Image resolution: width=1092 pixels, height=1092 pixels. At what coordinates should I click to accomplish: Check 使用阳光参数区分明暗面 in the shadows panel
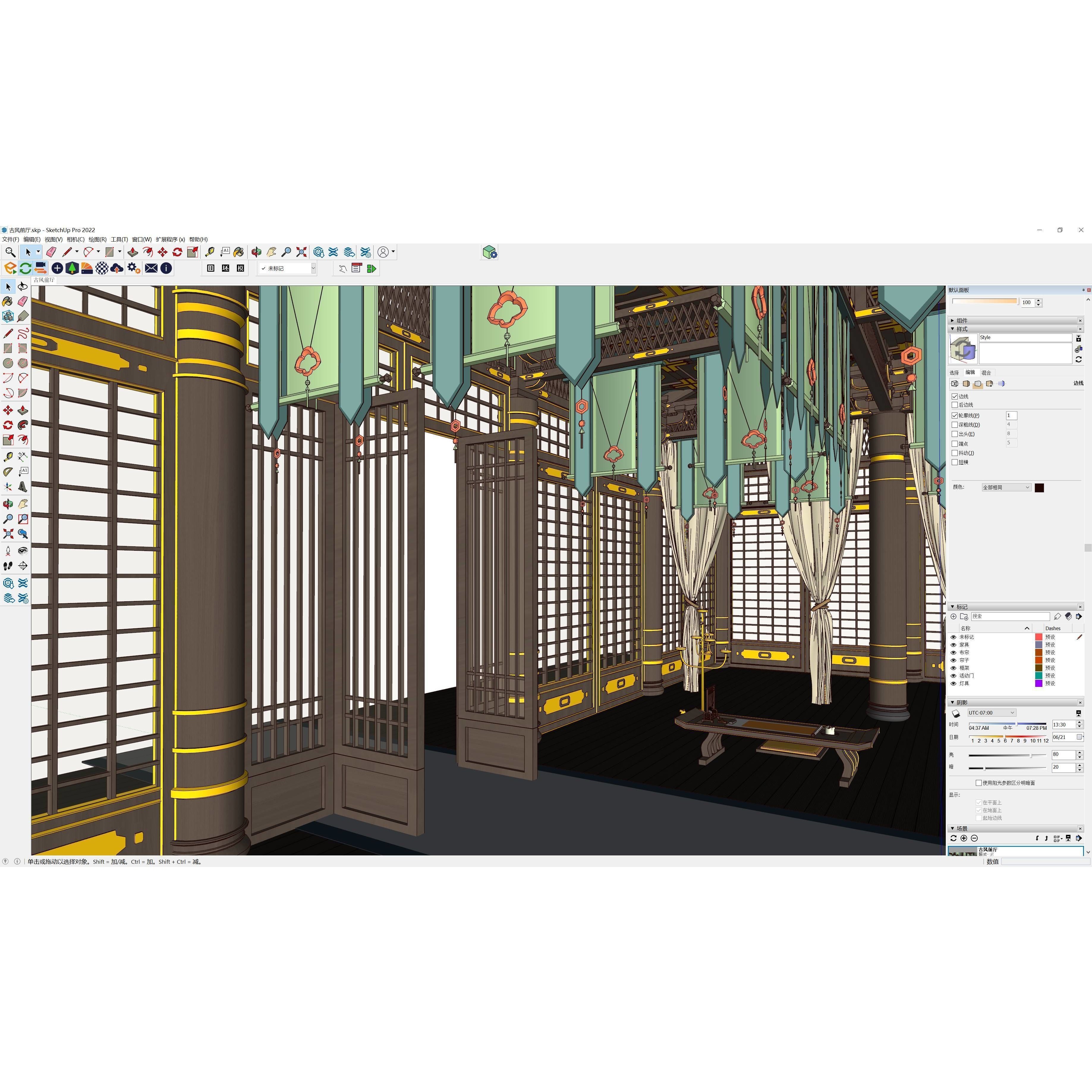click(x=978, y=783)
